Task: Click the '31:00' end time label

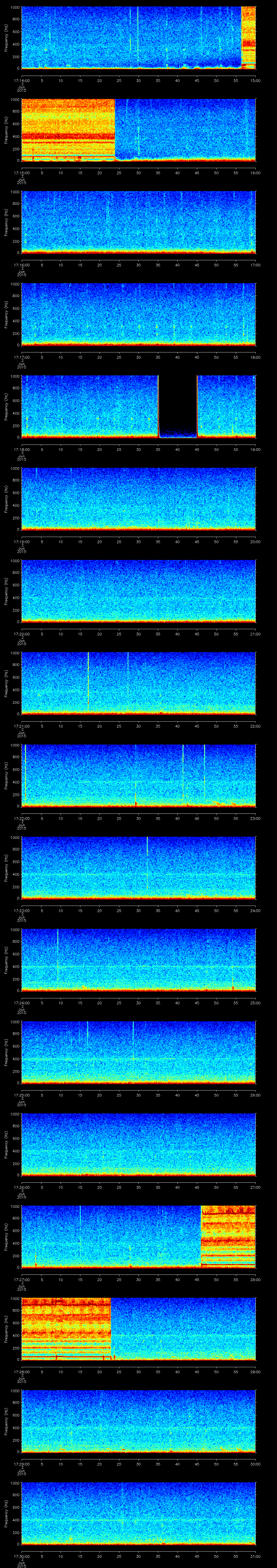Action: click(x=255, y=1556)
